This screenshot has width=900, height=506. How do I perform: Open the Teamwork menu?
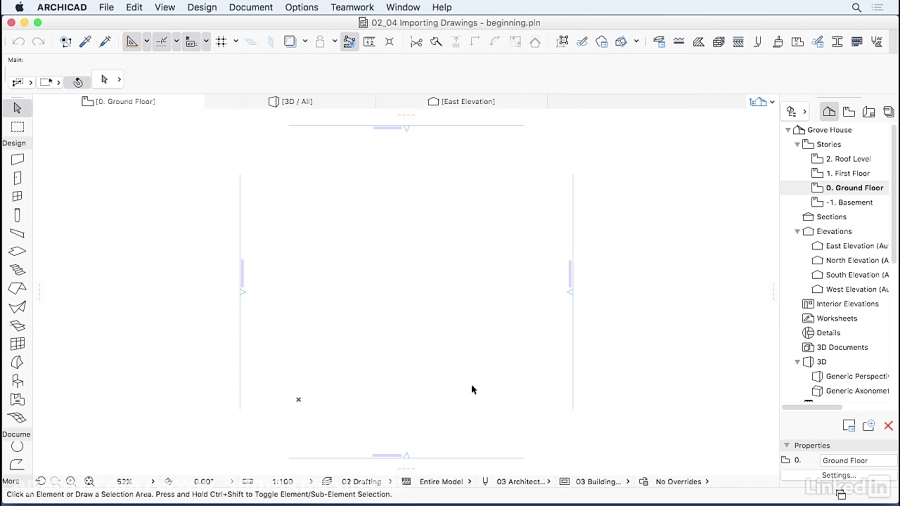(x=352, y=7)
